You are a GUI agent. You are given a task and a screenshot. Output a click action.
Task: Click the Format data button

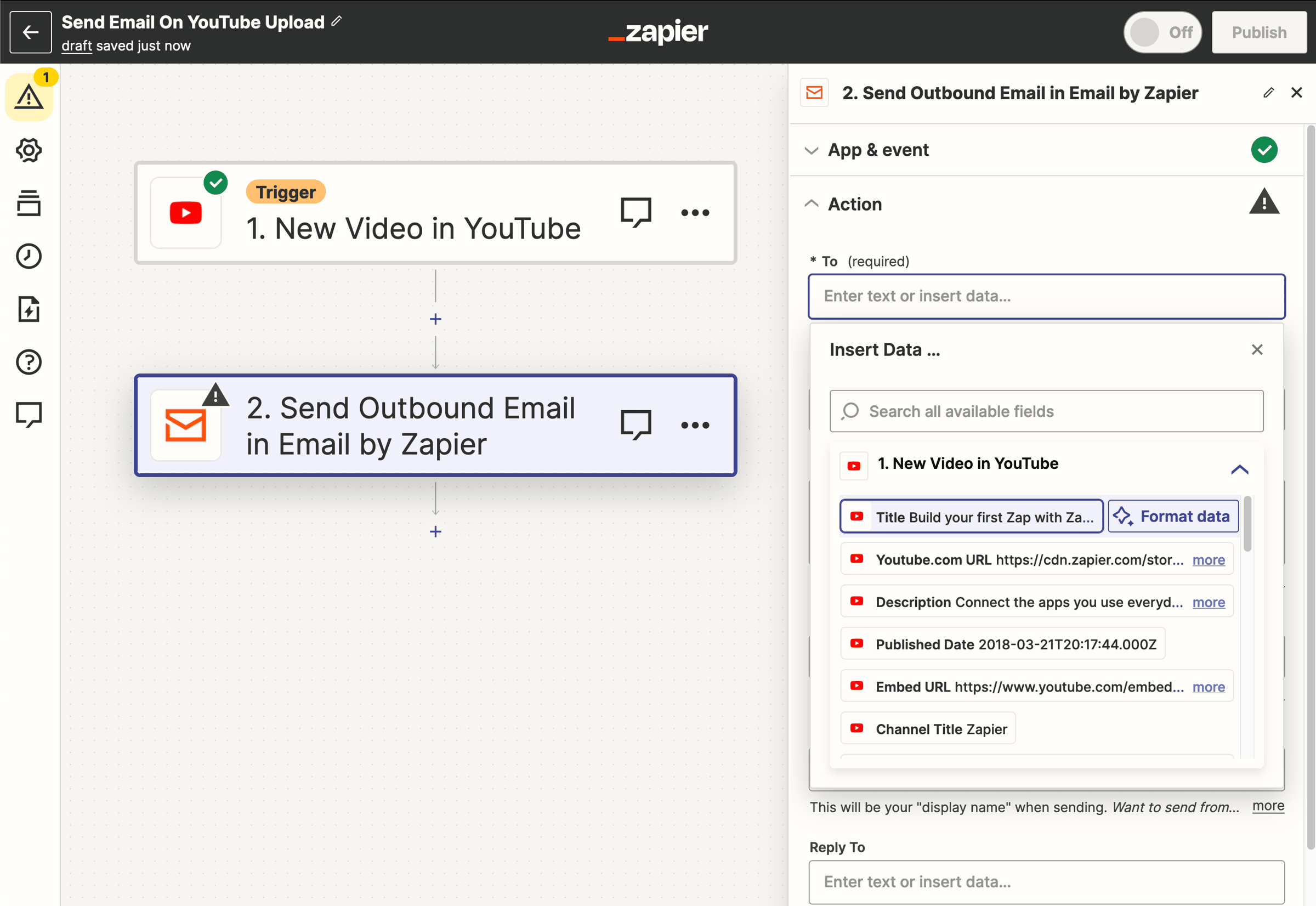pos(1172,517)
